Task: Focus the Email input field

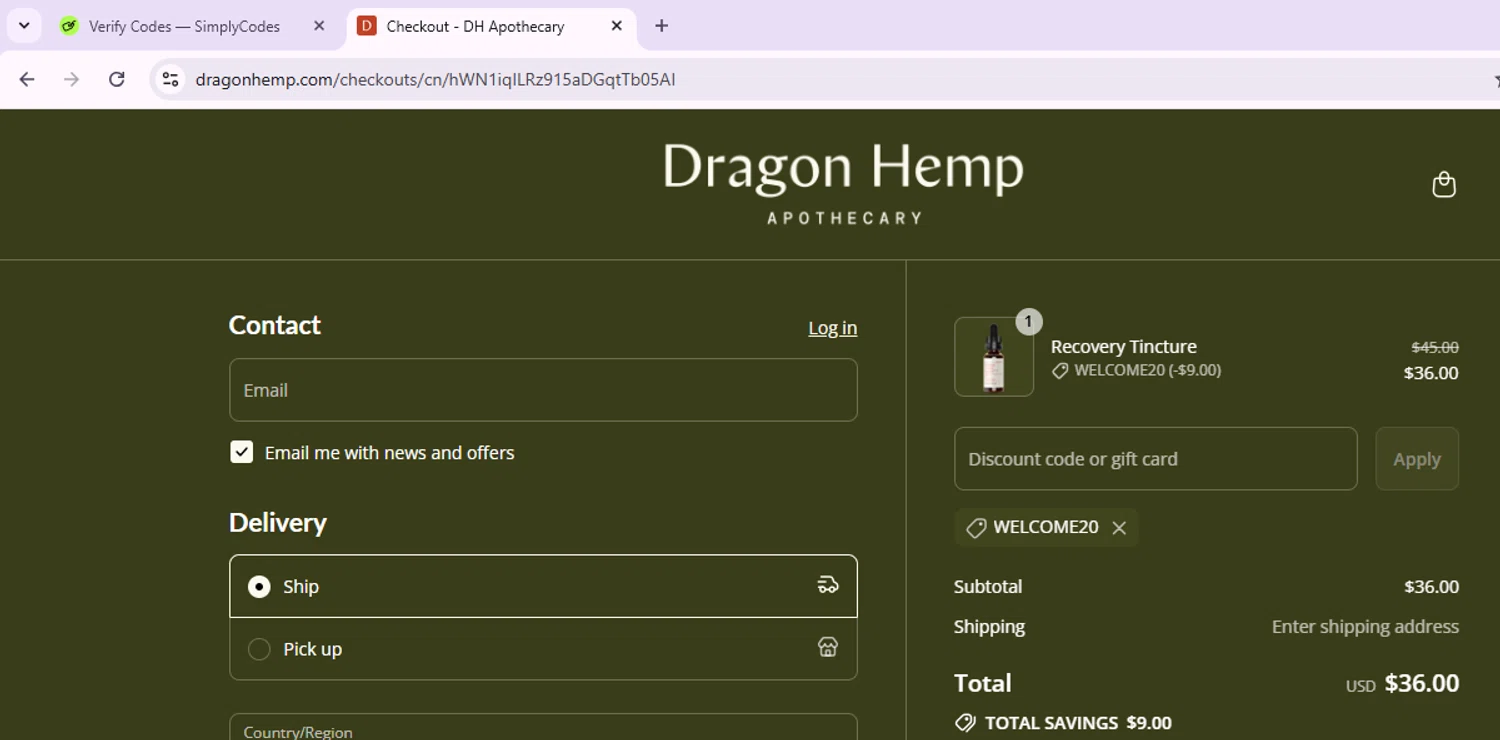Action: tap(543, 390)
